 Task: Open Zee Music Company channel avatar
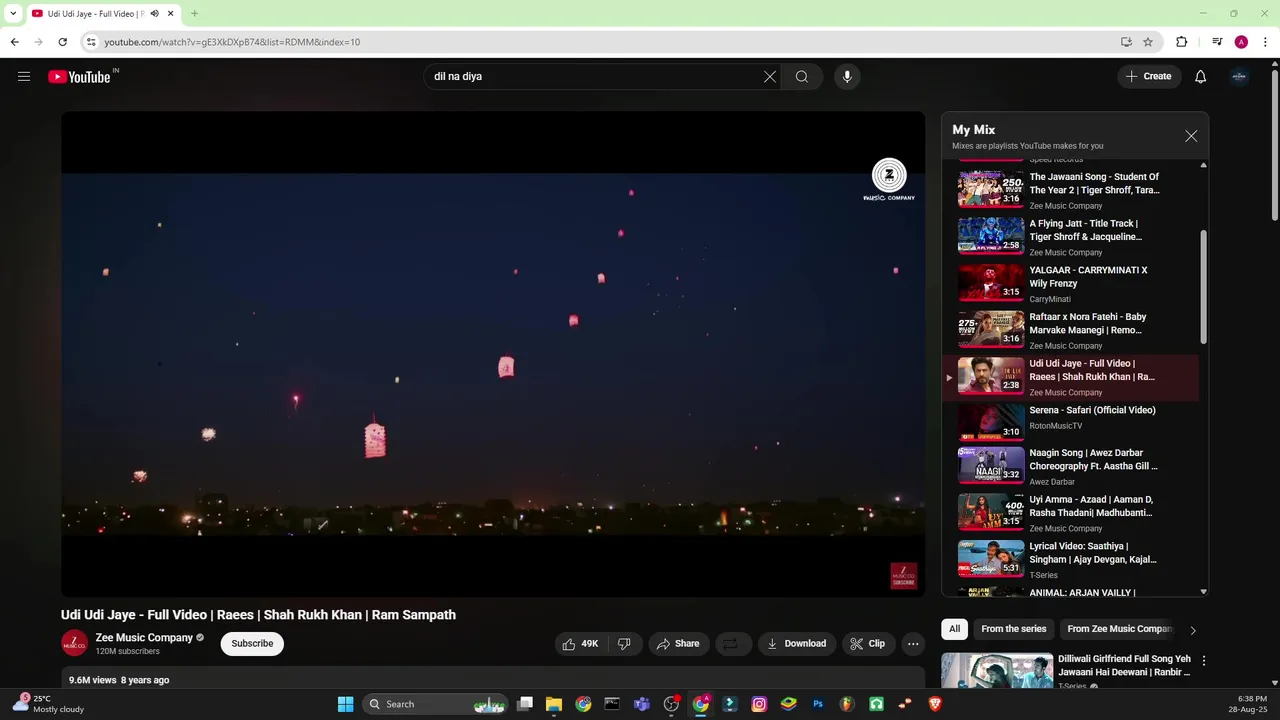[74, 644]
